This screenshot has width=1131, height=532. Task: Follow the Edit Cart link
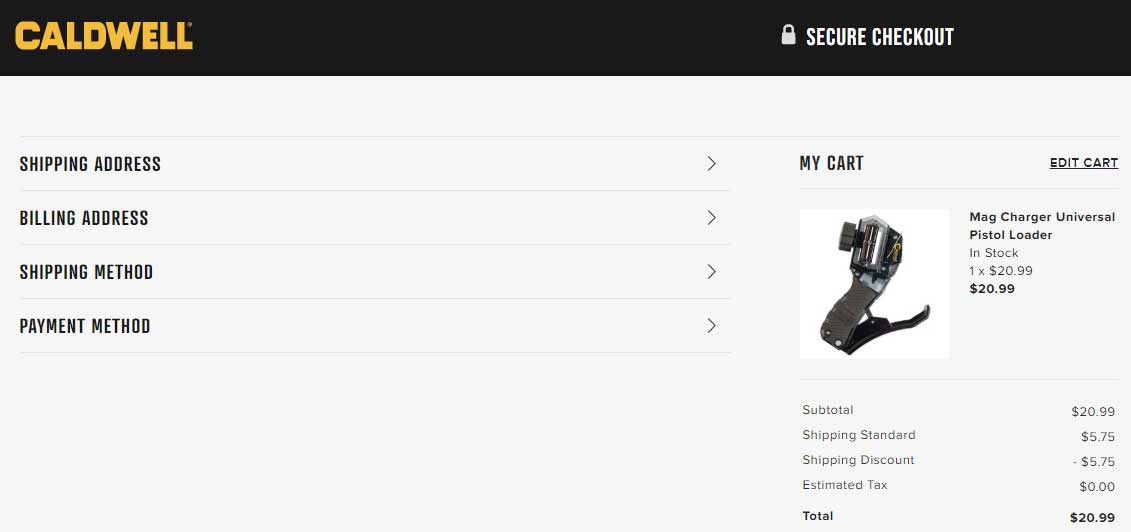(x=1083, y=163)
